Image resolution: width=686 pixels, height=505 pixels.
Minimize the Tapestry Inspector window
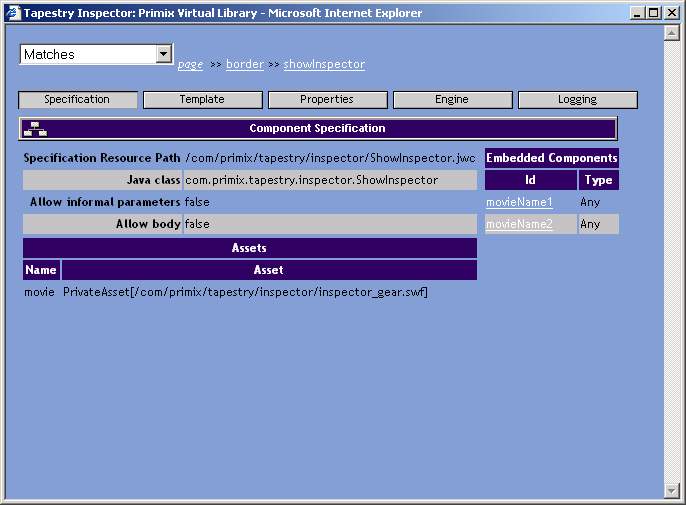click(637, 13)
